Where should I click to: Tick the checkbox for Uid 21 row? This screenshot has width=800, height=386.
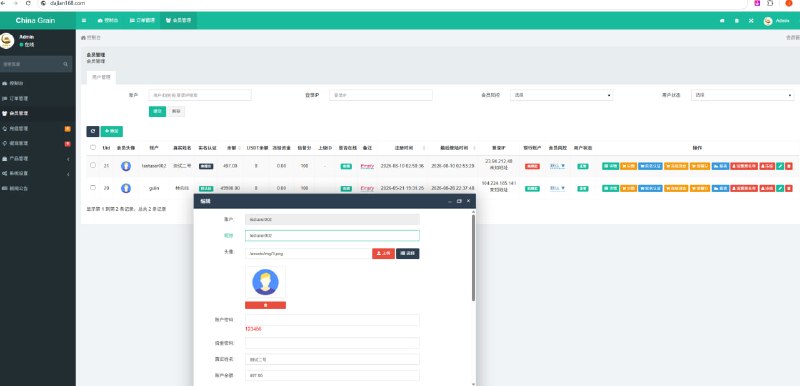coord(92,165)
